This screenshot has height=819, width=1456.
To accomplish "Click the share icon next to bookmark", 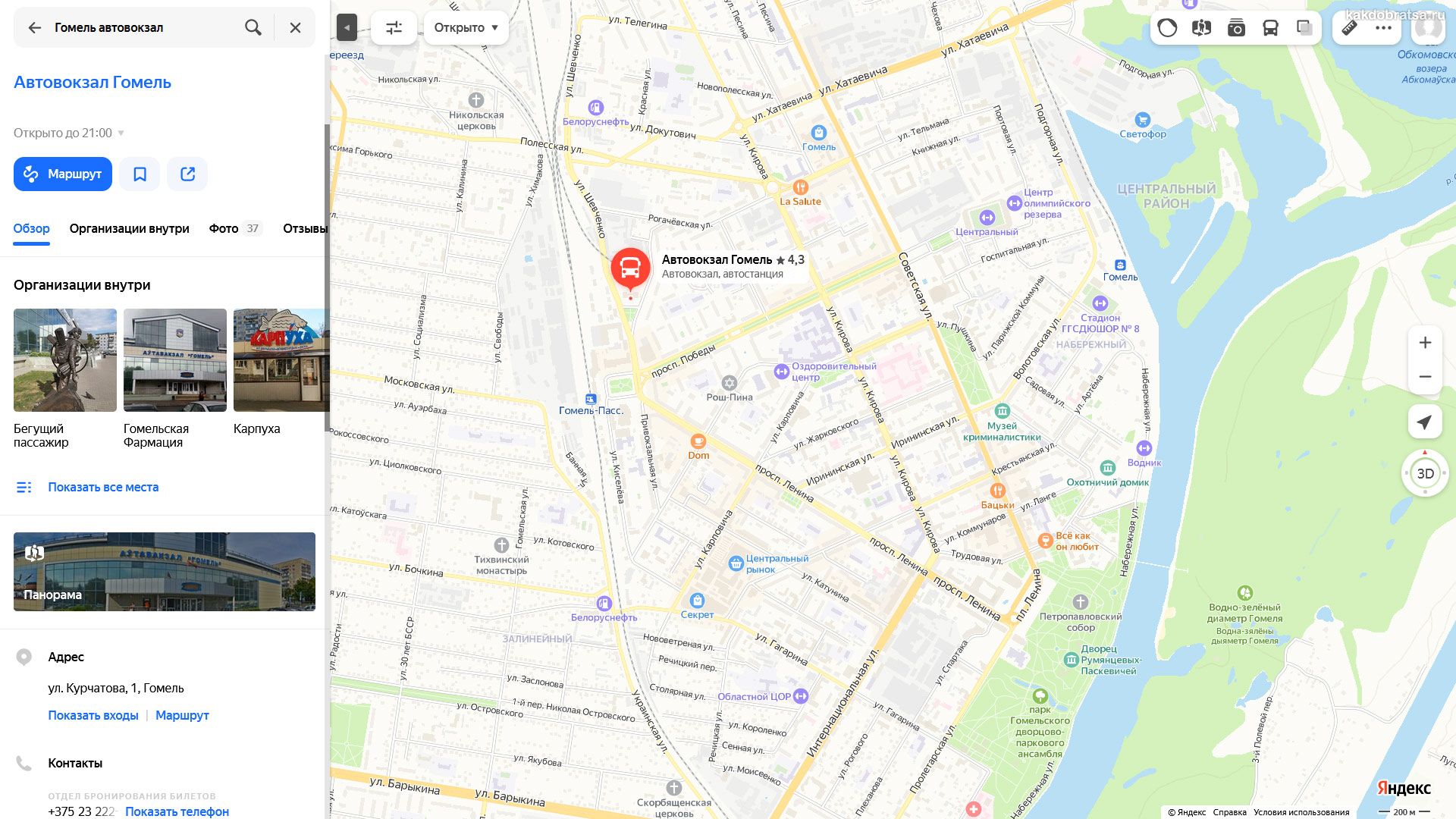I will click(187, 174).
